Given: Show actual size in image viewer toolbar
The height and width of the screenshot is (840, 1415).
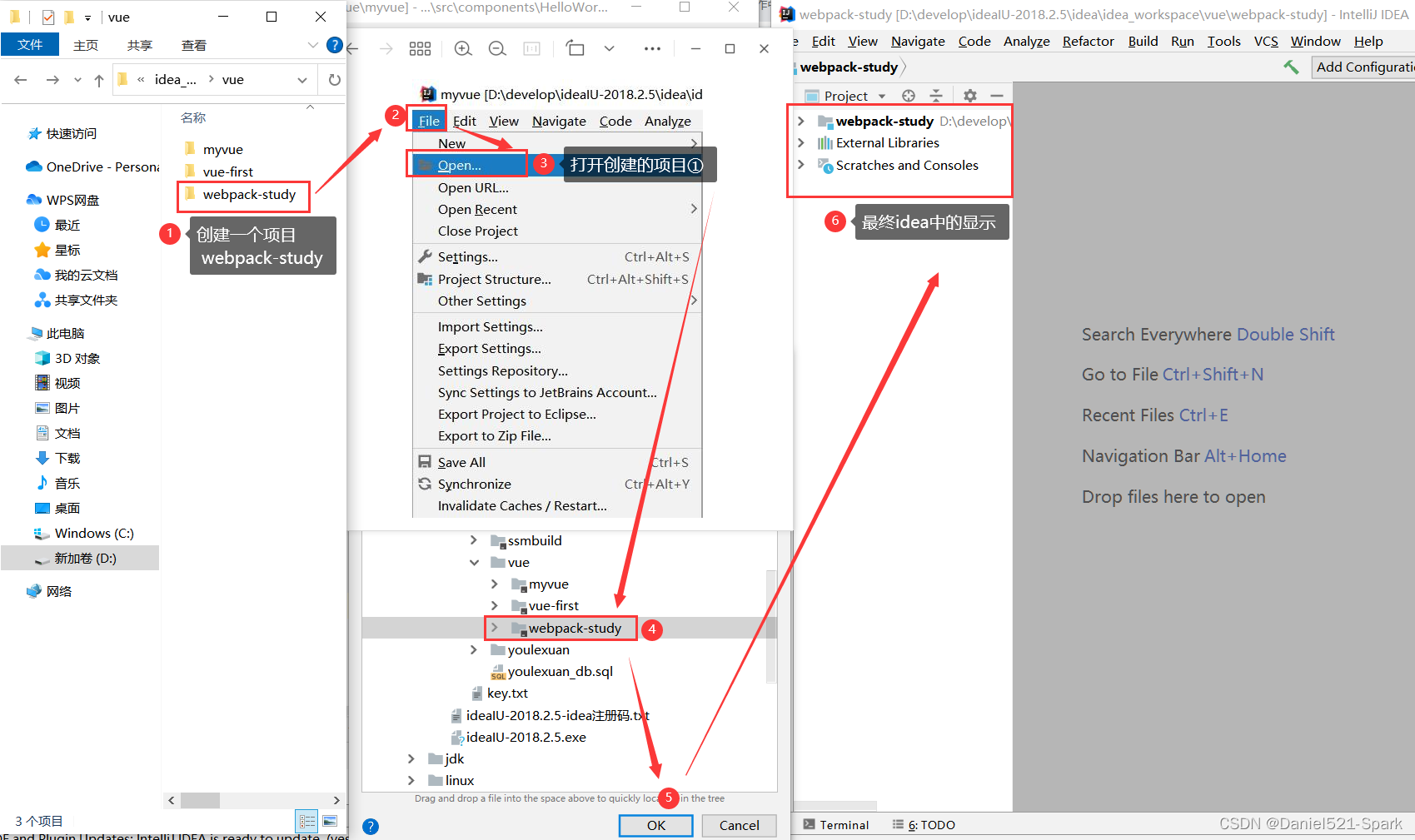Looking at the screenshot, I should (531, 49).
